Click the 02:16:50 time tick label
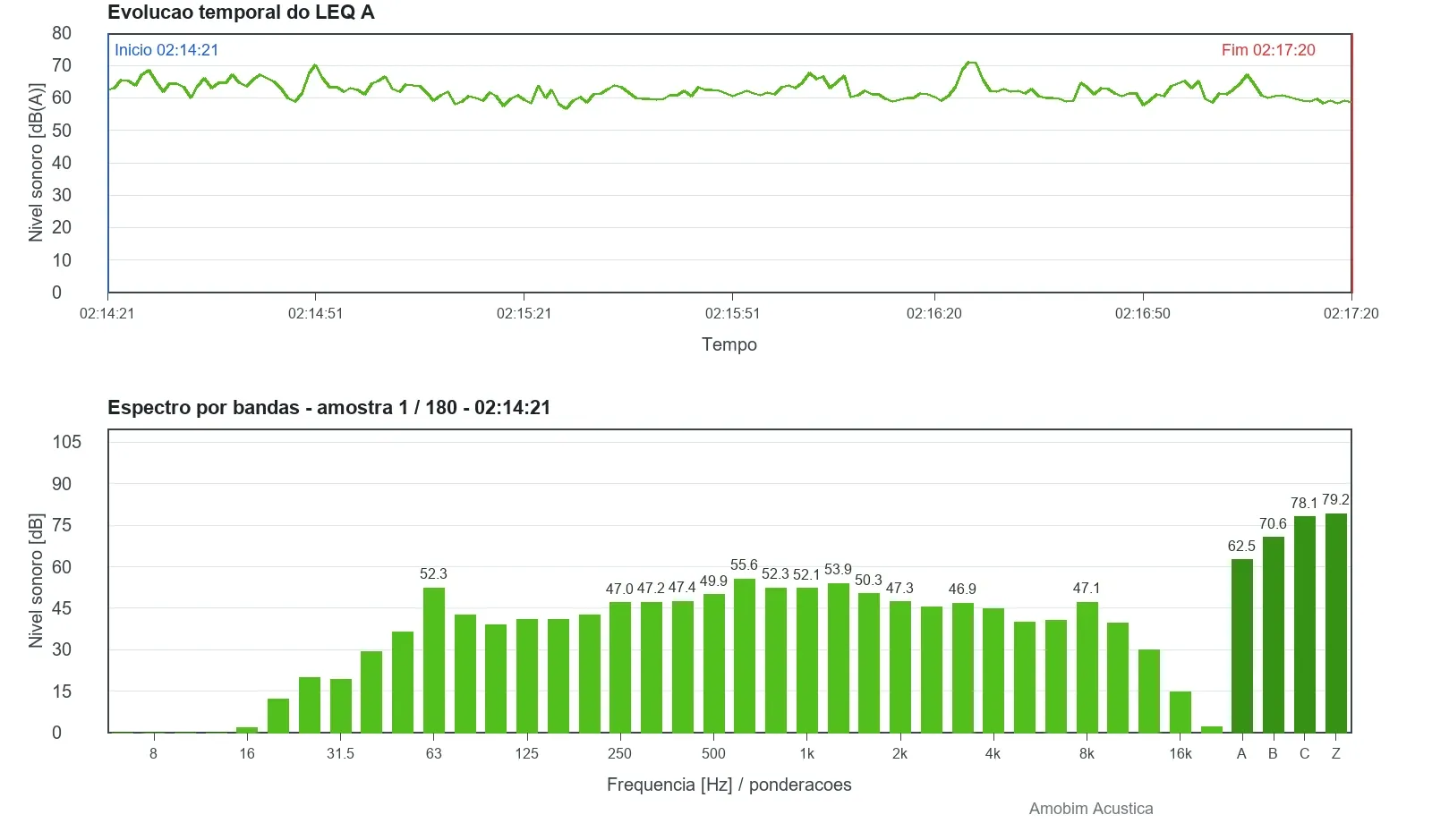This screenshot has height=840, width=1432. 1143,314
